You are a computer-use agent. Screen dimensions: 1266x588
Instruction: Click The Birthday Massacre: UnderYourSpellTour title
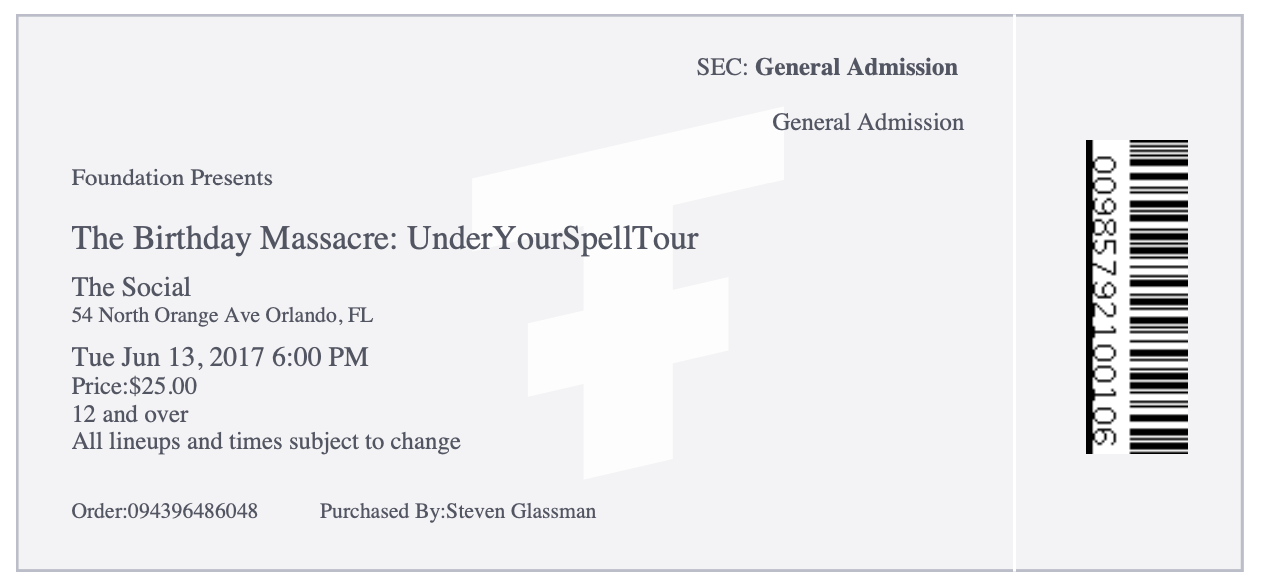pos(385,239)
